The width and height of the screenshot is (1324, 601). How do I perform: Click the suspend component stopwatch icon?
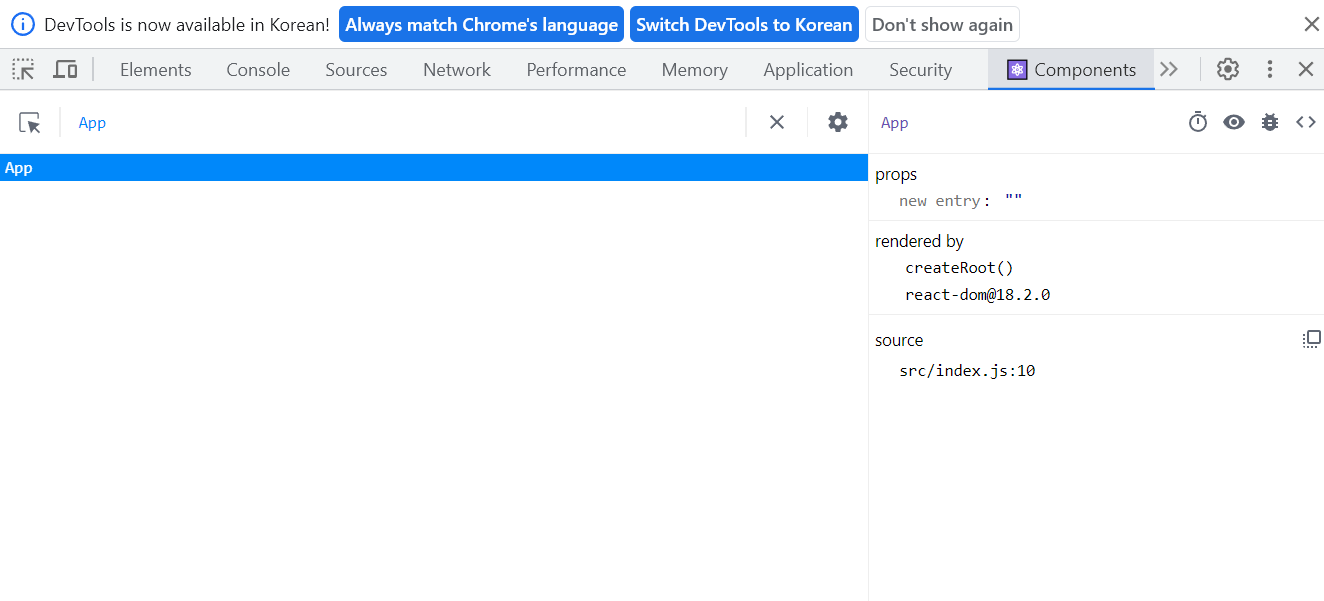1198,122
